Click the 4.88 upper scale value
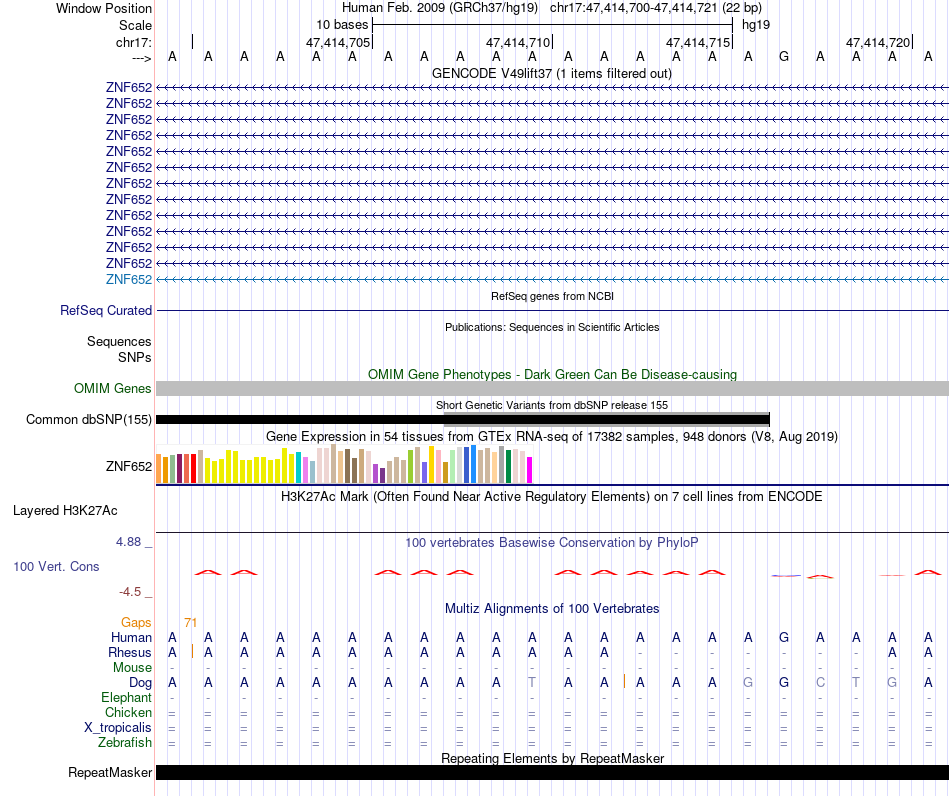The width and height of the screenshot is (950, 796). click(128, 542)
